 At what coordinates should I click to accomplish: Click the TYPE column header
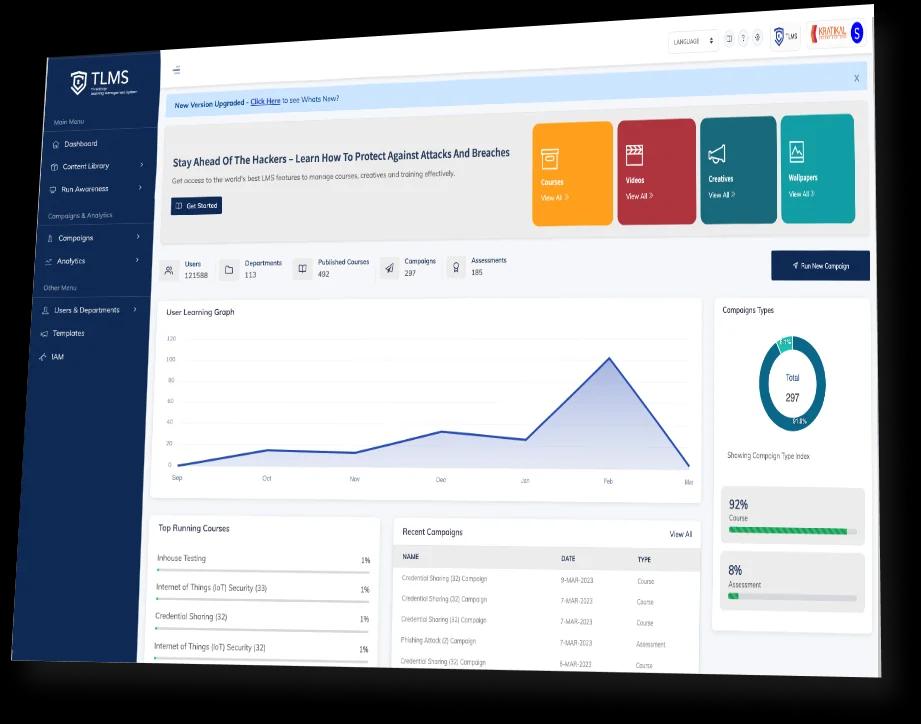(x=644, y=560)
